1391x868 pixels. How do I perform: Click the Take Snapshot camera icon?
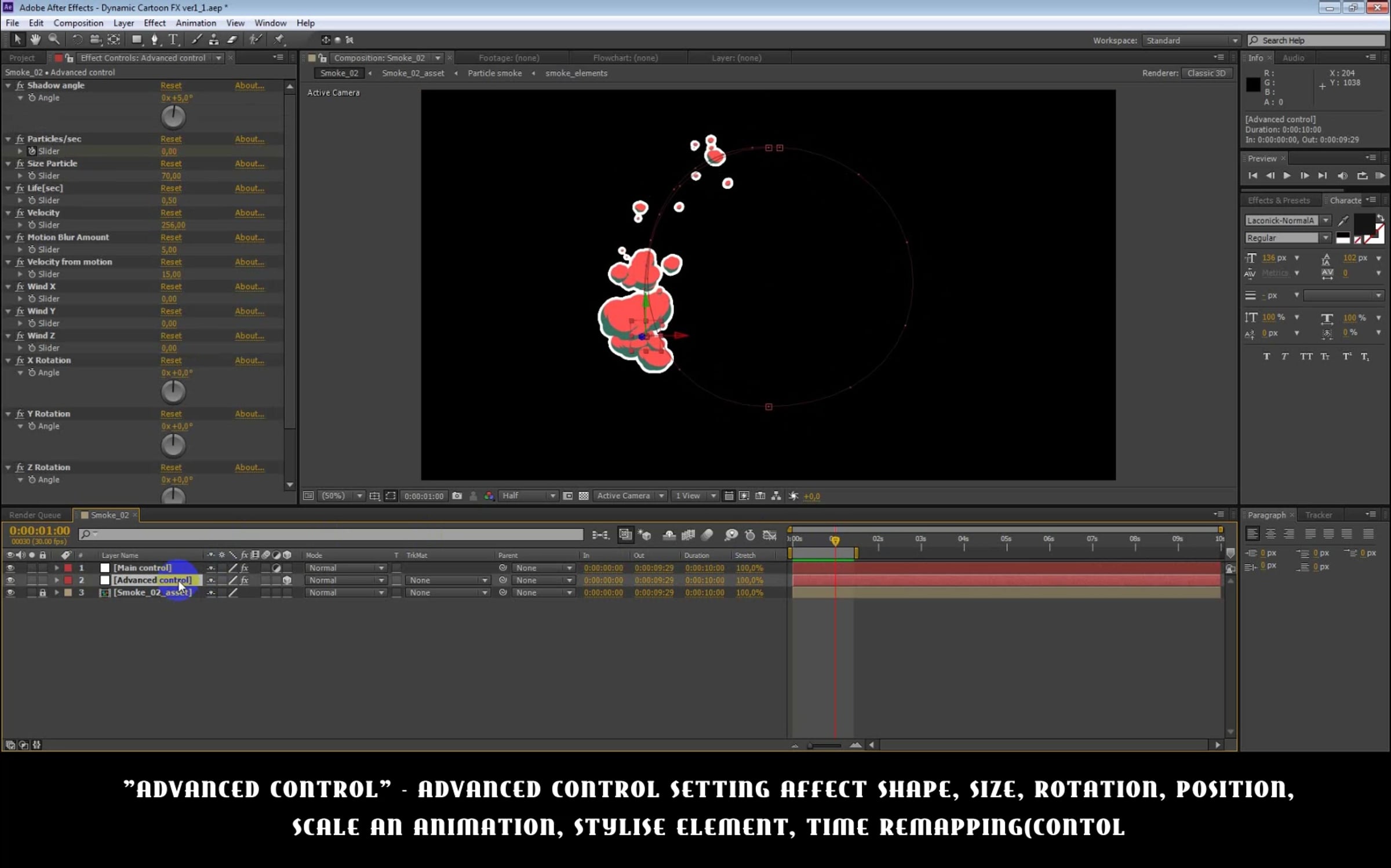pyautogui.click(x=457, y=496)
